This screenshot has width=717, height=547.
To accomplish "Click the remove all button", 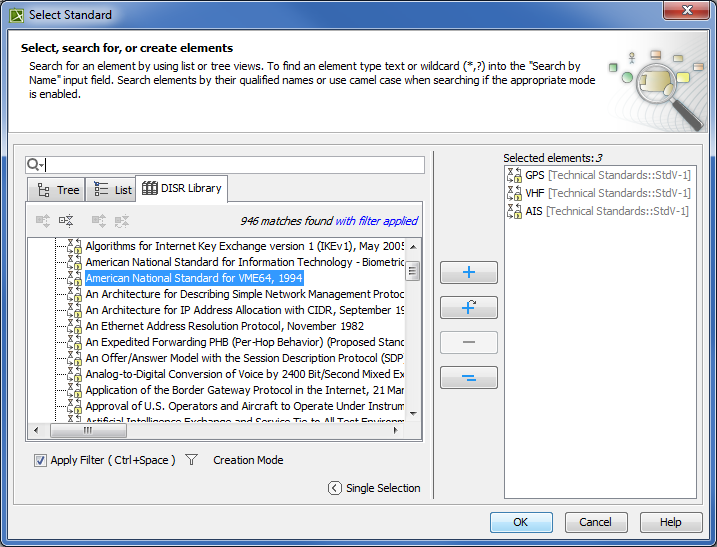I will click(x=469, y=377).
